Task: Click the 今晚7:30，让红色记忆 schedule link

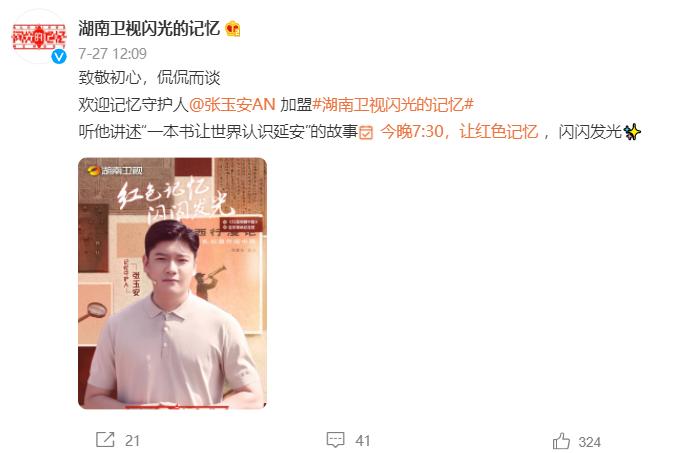Action: [x=459, y=132]
